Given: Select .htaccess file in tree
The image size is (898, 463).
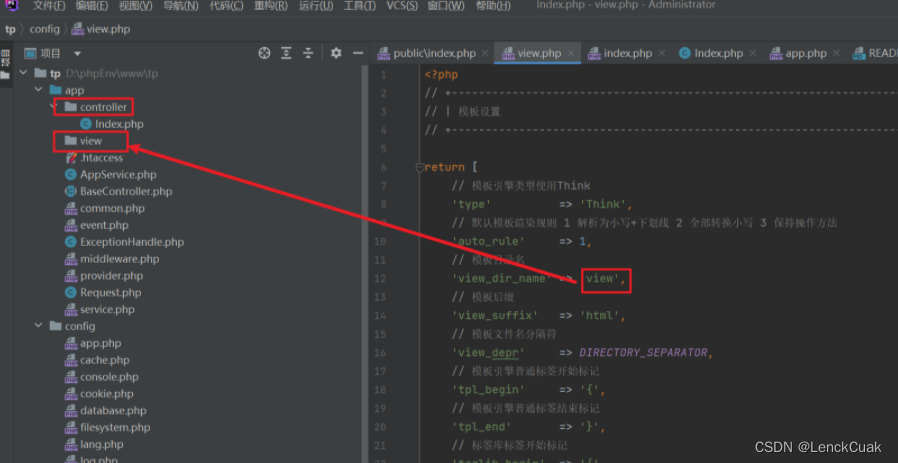Looking at the screenshot, I should pyautogui.click(x=94, y=158).
